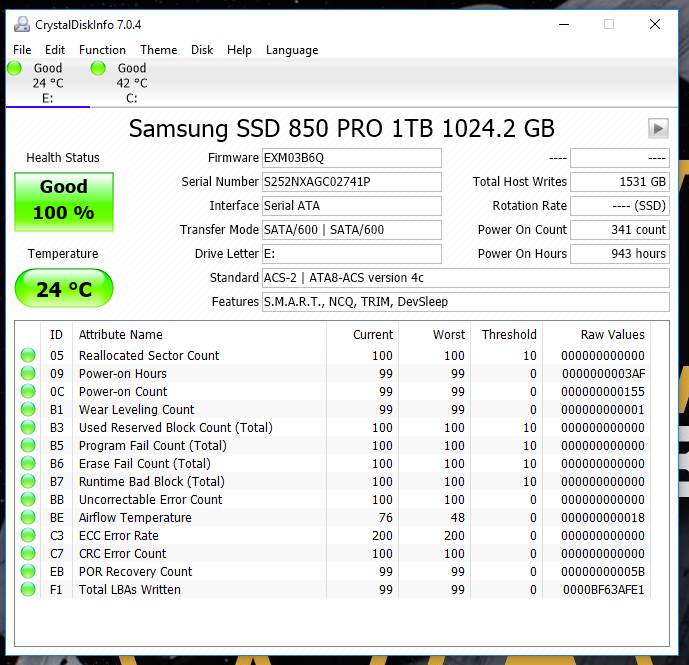Click status icon for Runtime Bad Block

coord(28,481)
